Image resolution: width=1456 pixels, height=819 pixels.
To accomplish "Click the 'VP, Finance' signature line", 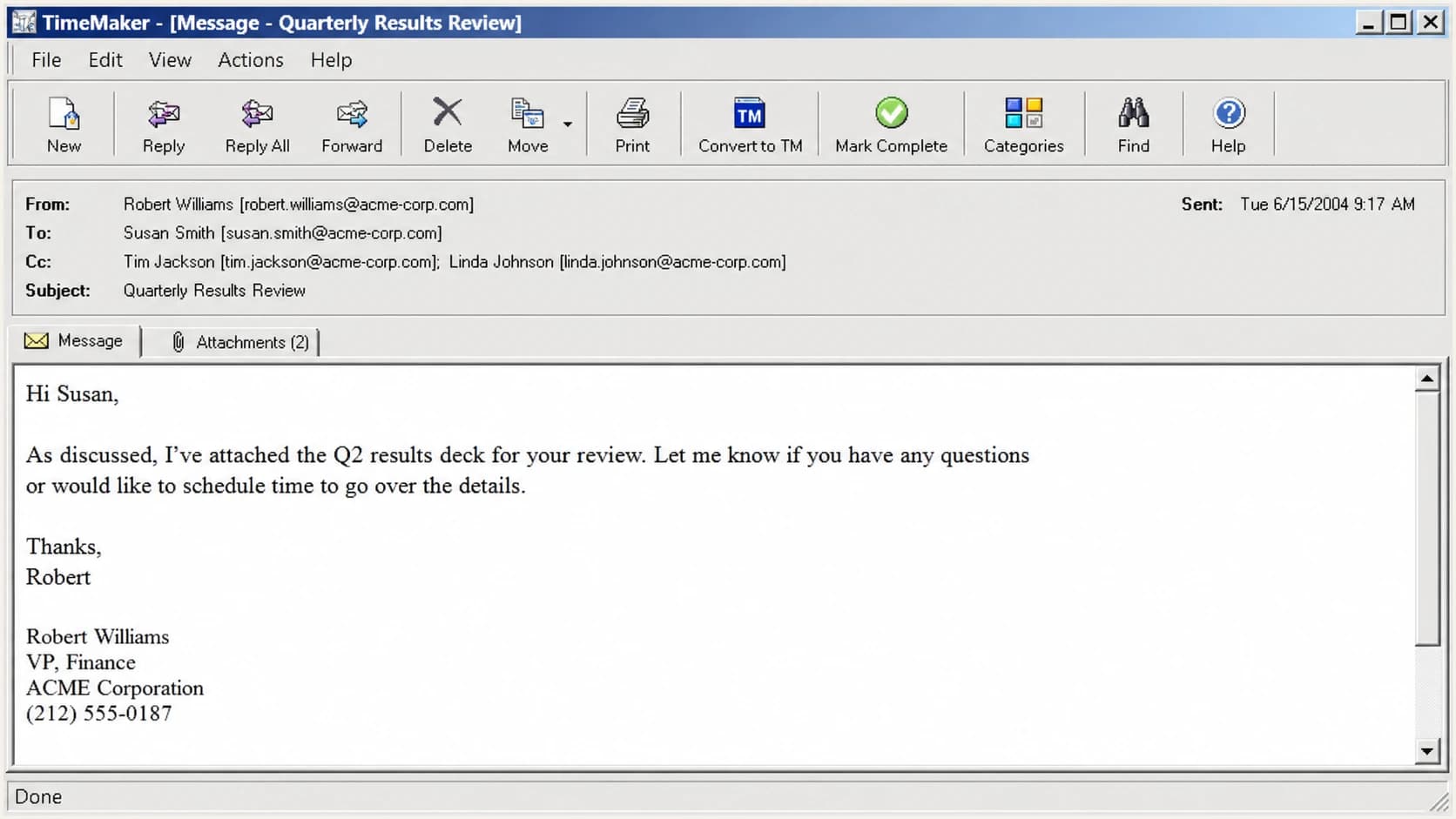I will (81, 662).
